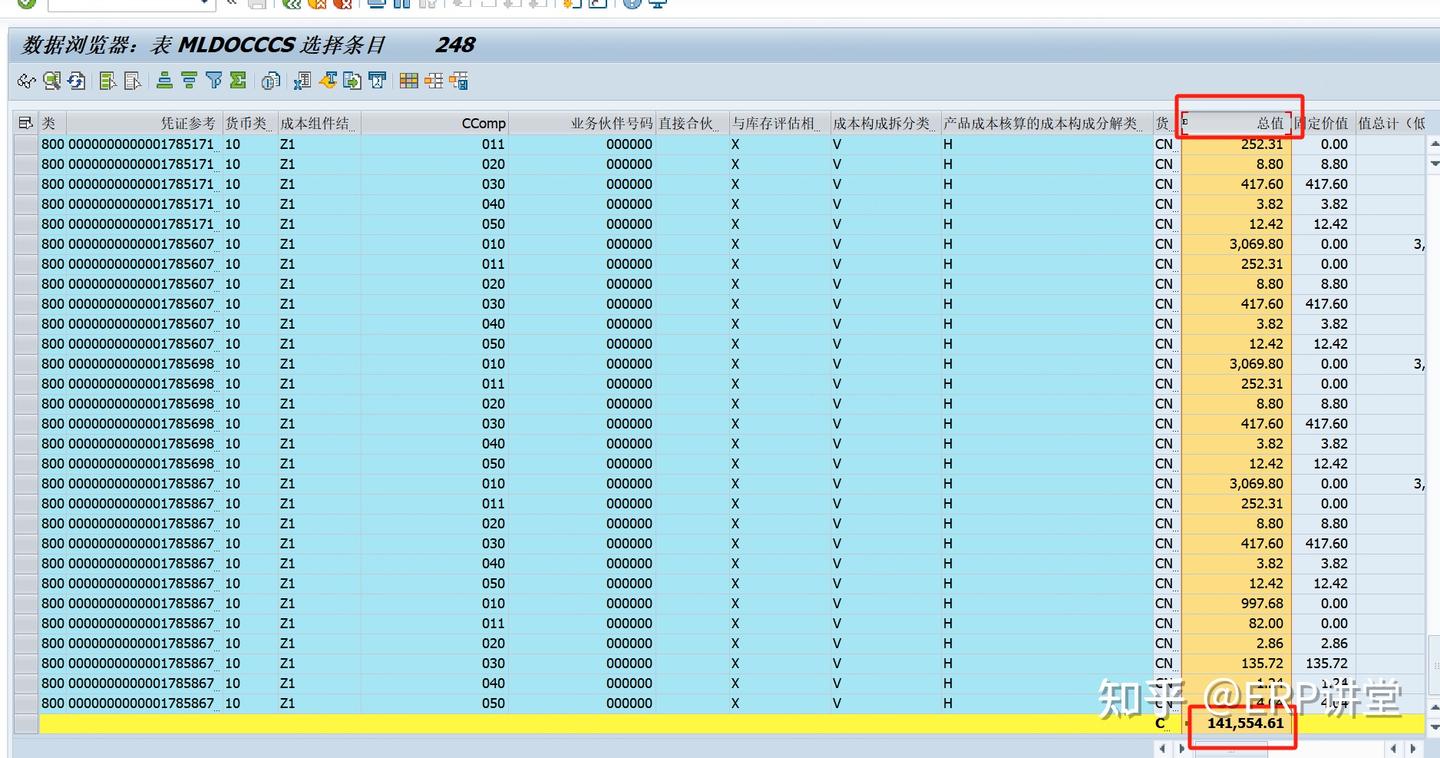
Task: Click the row selection box of first row
Action: coord(27,143)
